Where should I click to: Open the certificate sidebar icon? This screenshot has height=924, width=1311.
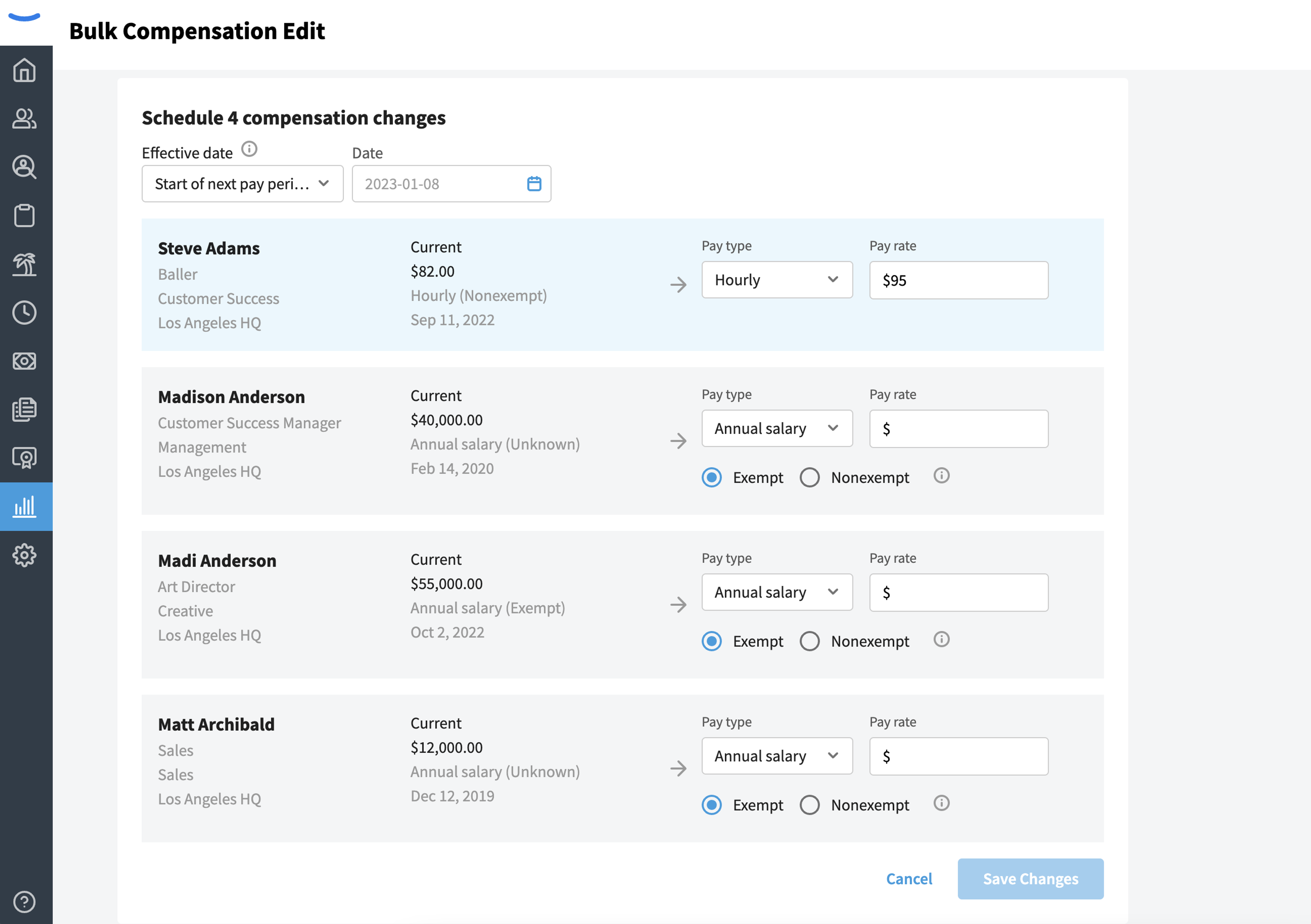click(25, 458)
